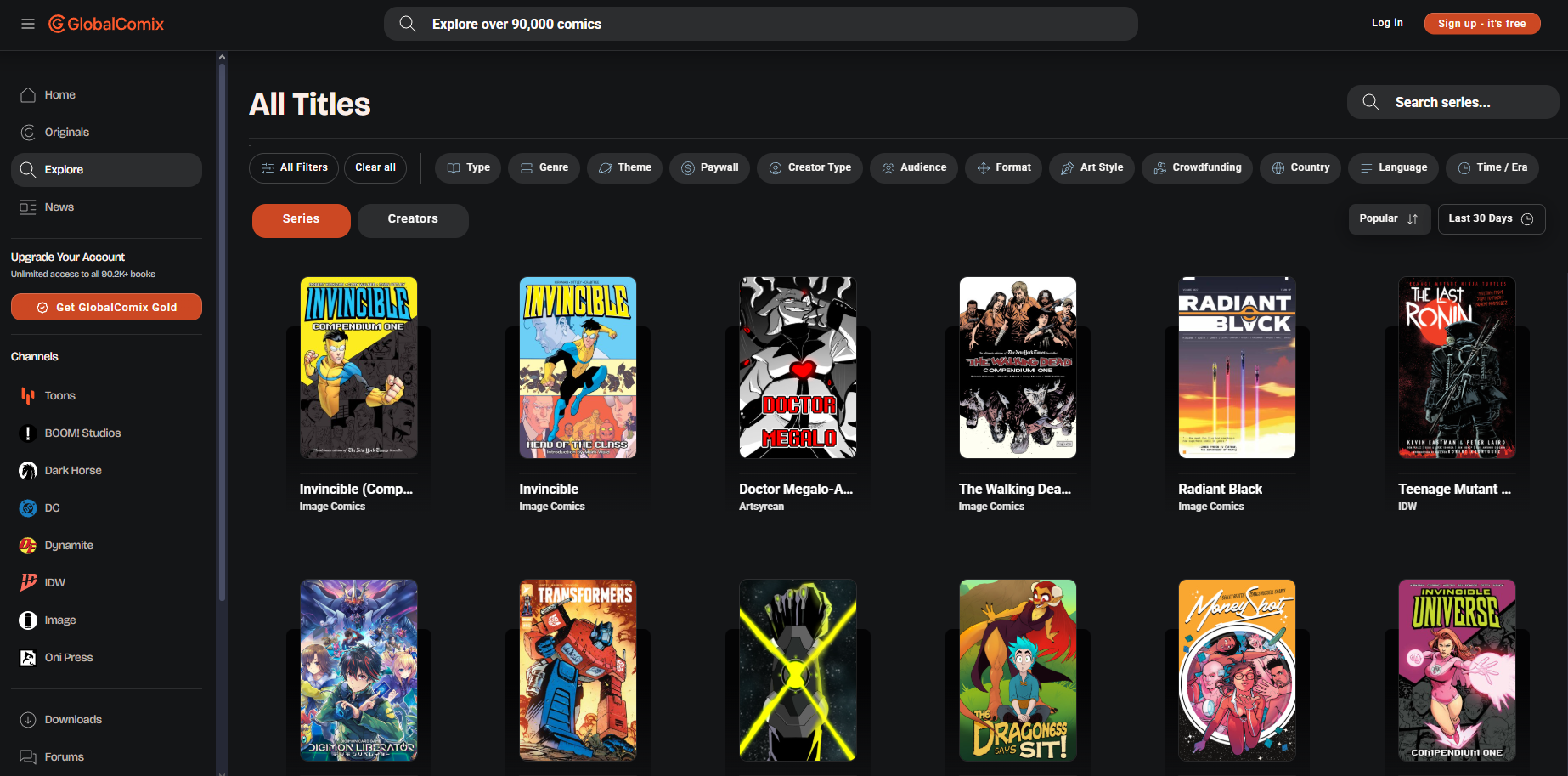This screenshot has width=1568, height=776.
Task: Open the Transformers cover
Action: [578, 671]
